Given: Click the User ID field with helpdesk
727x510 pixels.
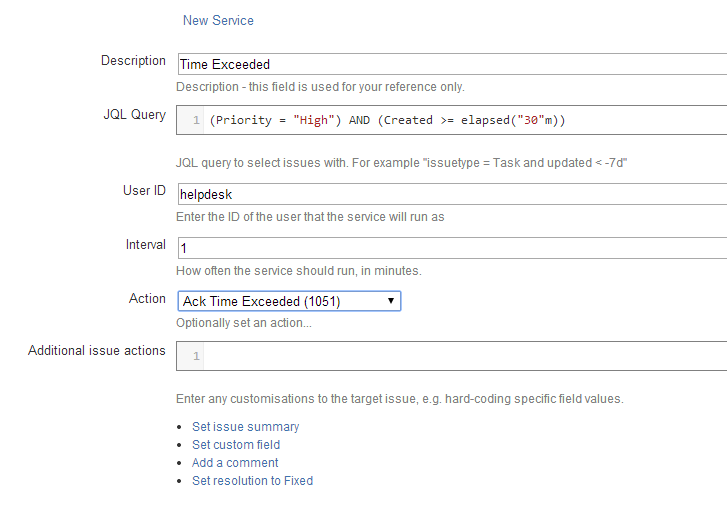Looking at the screenshot, I should [x=452, y=194].
